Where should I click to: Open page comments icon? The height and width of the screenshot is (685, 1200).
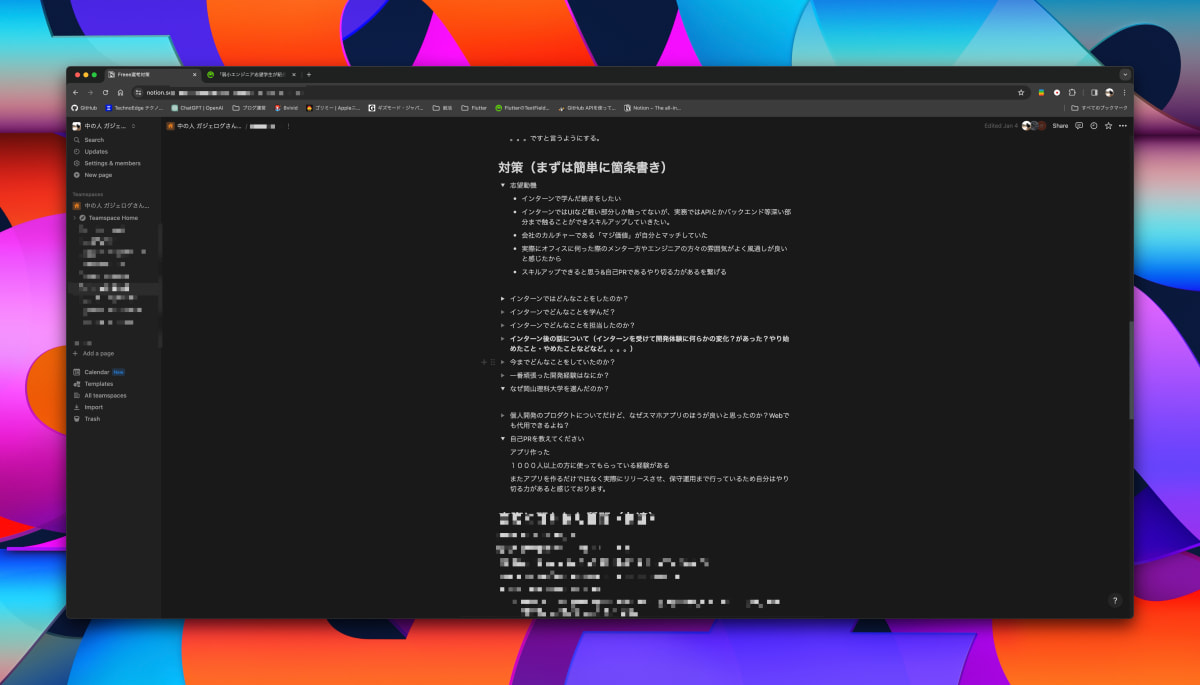1079,126
